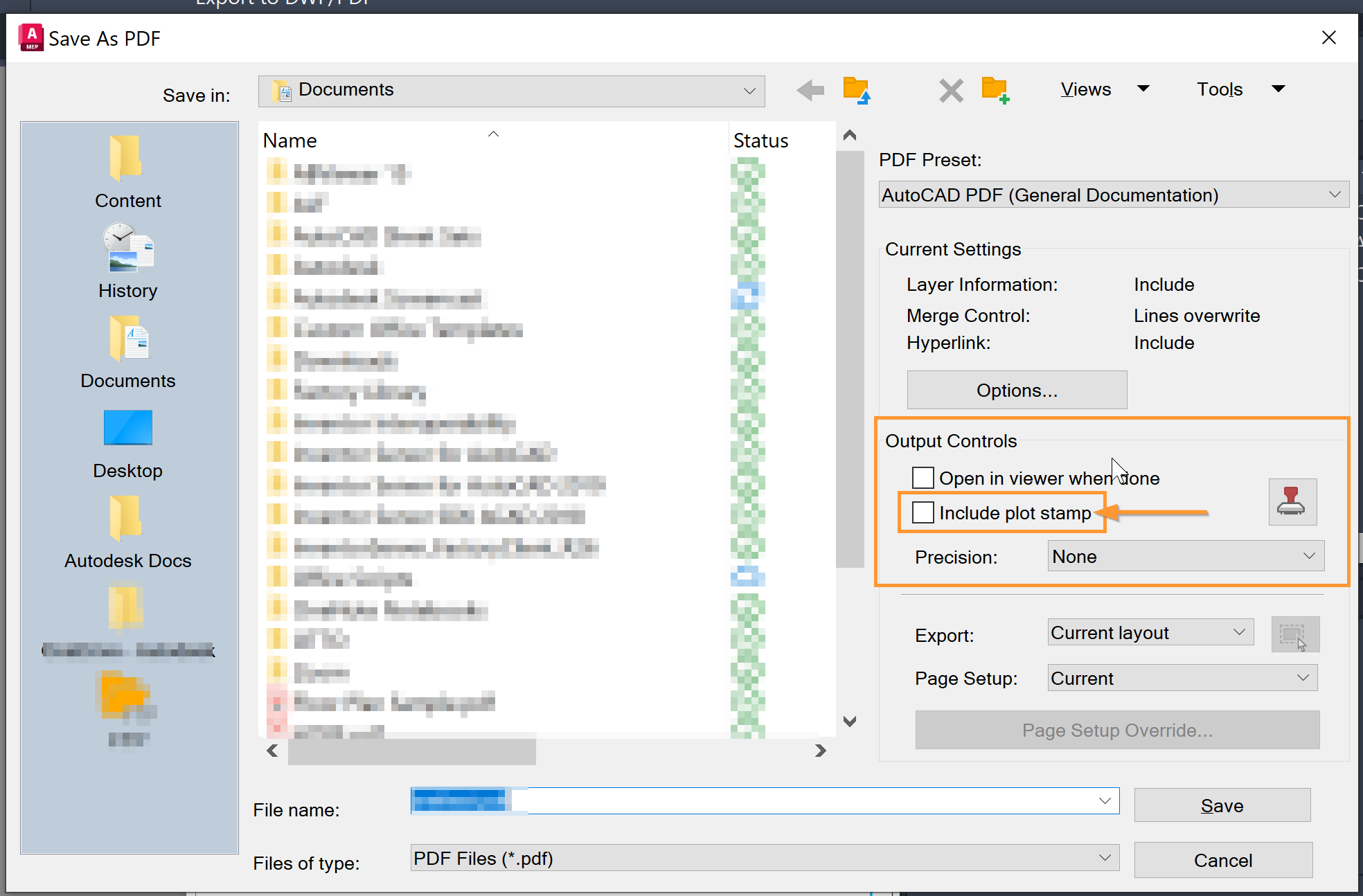Go up one folder level
Image resolution: width=1363 pixels, height=896 pixels.
(x=857, y=90)
